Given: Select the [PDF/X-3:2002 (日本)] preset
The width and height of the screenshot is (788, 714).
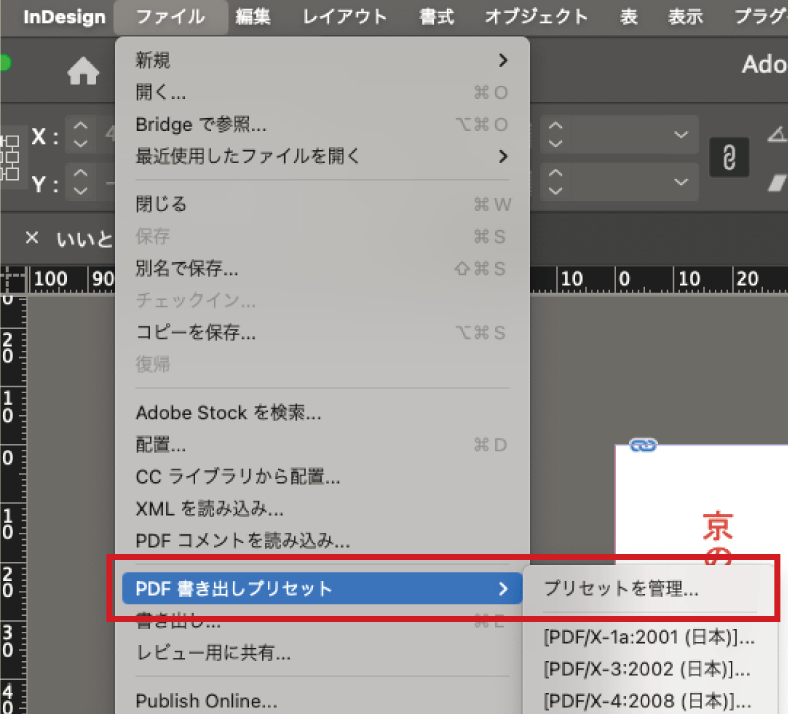Looking at the screenshot, I should [x=649, y=669].
